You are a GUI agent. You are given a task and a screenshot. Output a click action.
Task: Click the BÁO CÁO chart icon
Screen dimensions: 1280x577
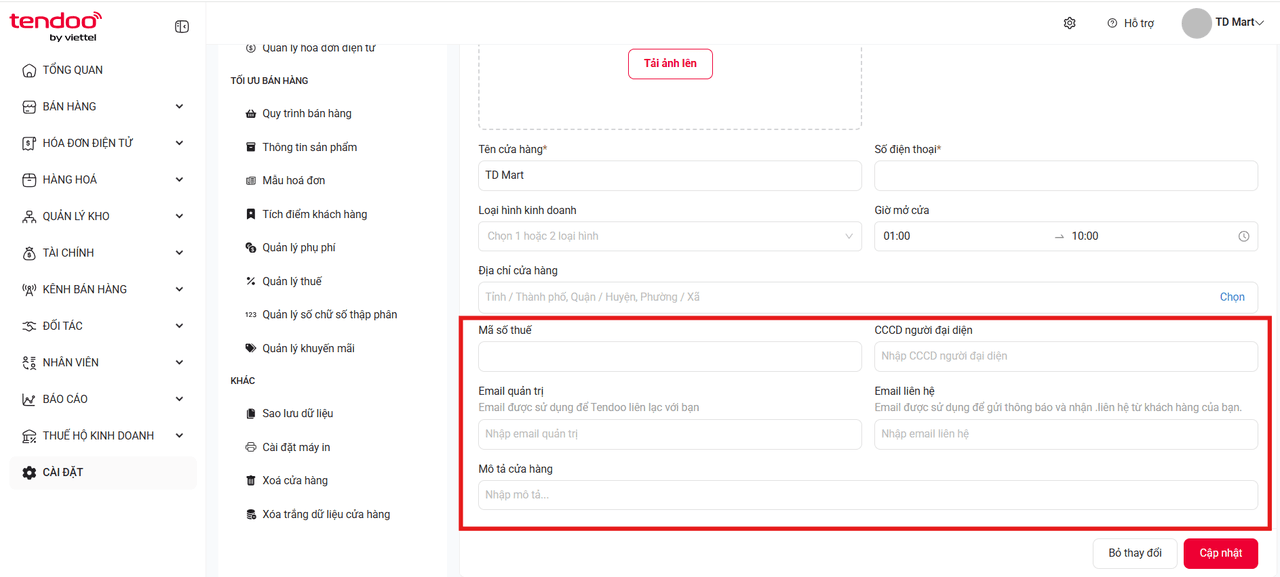[29, 399]
